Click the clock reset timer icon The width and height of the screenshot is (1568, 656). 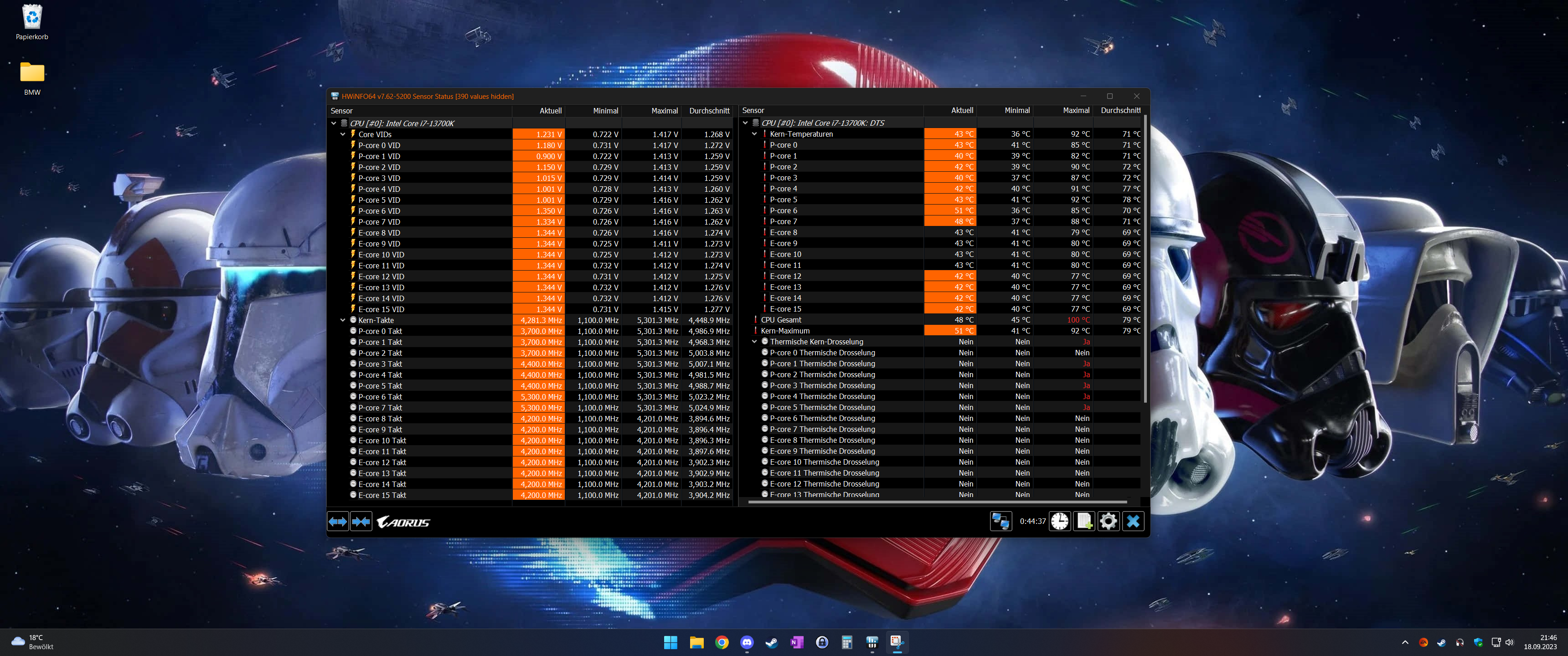tap(1059, 522)
